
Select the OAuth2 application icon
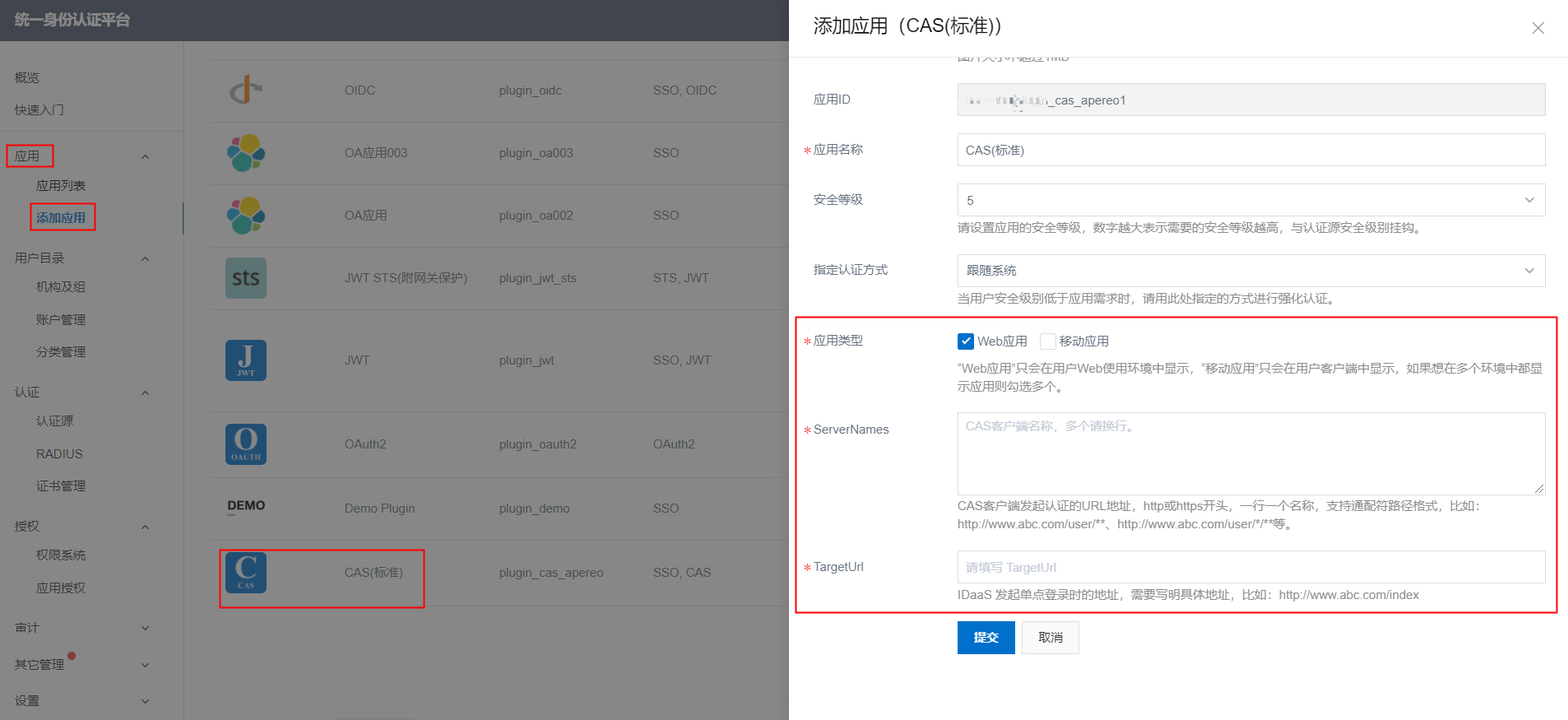pyautogui.click(x=245, y=444)
